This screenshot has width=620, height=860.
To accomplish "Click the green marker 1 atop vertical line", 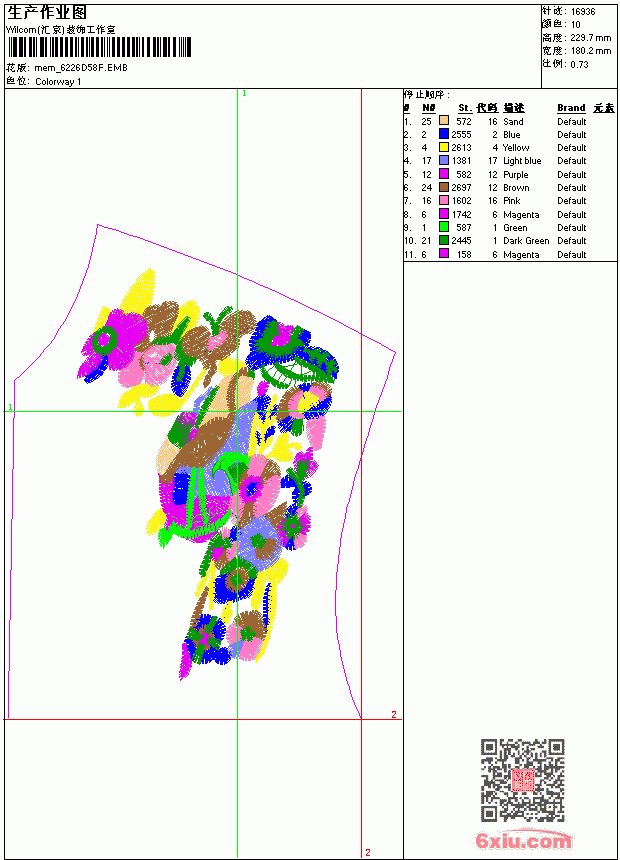I will [244, 94].
